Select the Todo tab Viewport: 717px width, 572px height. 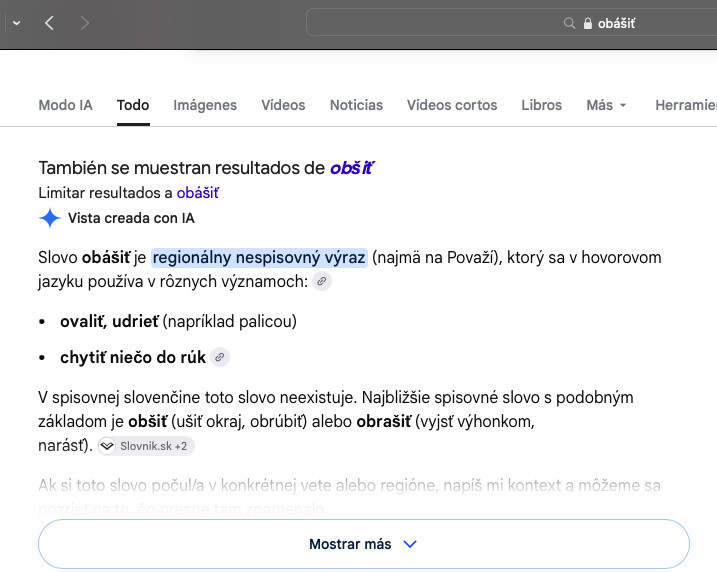point(133,105)
